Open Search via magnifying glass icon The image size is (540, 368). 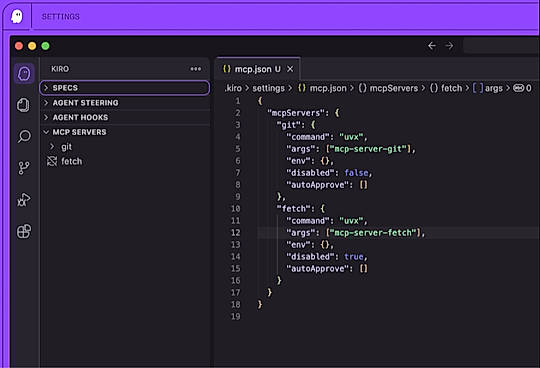(24, 136)
